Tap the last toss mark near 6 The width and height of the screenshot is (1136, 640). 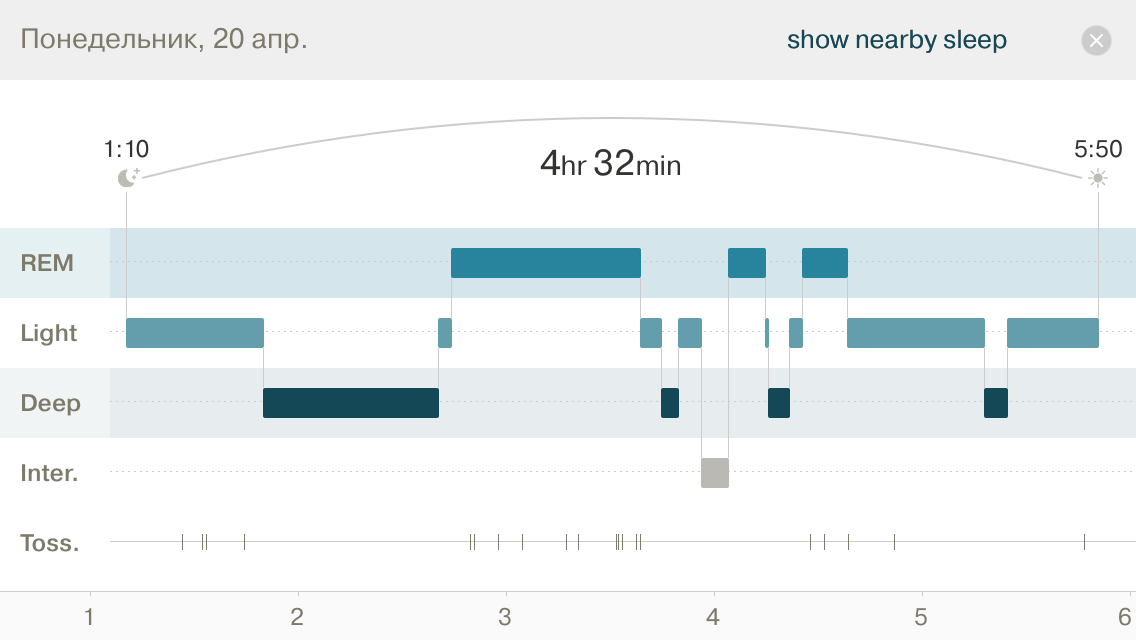[x=1084, y=542]
